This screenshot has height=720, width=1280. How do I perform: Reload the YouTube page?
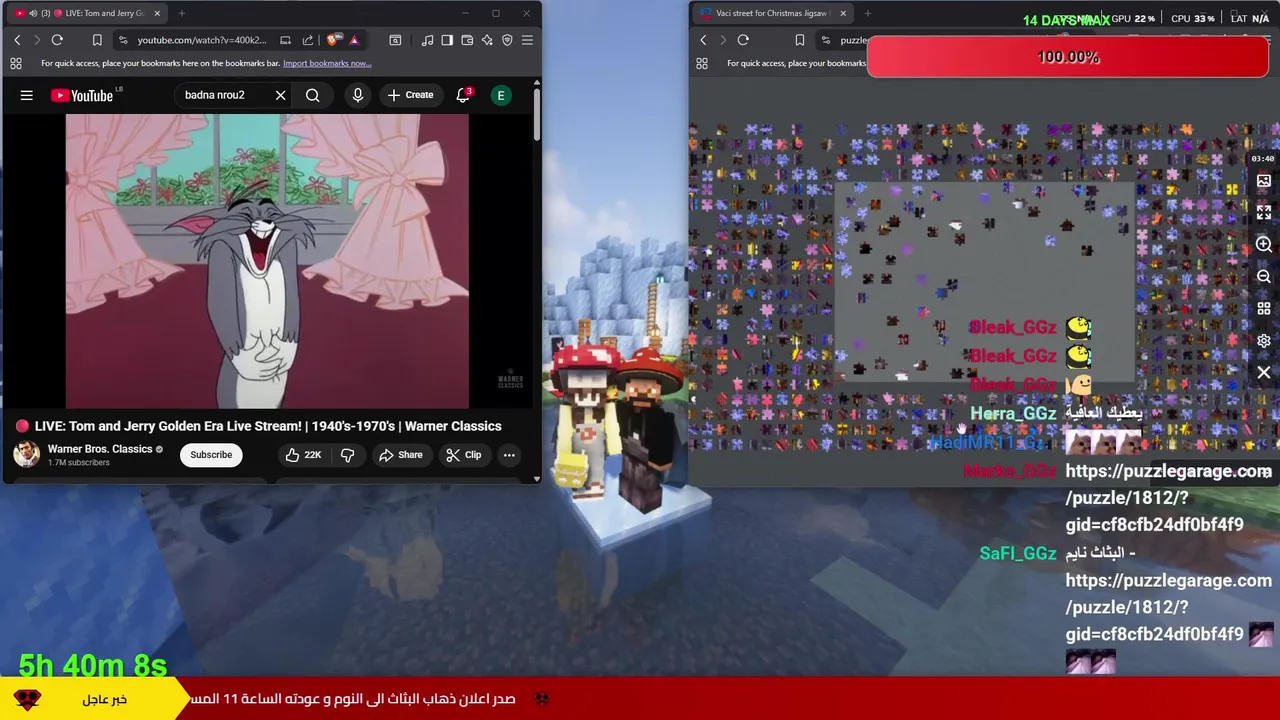(57, 40)
